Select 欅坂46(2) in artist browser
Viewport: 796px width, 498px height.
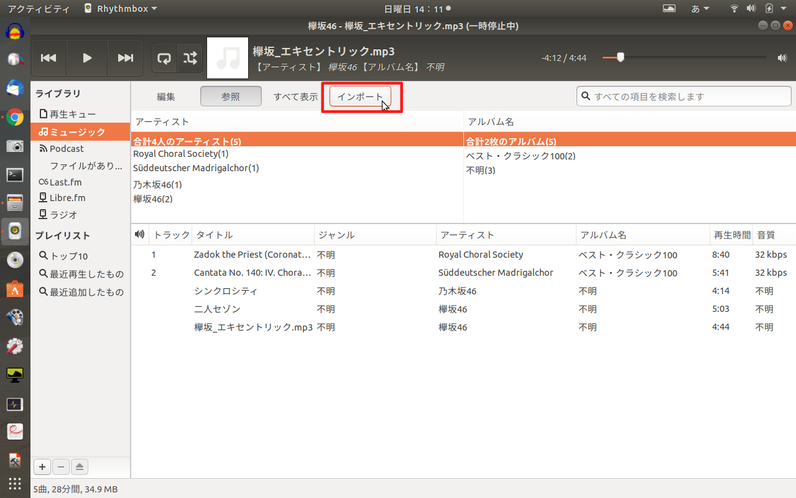(297, 199)
